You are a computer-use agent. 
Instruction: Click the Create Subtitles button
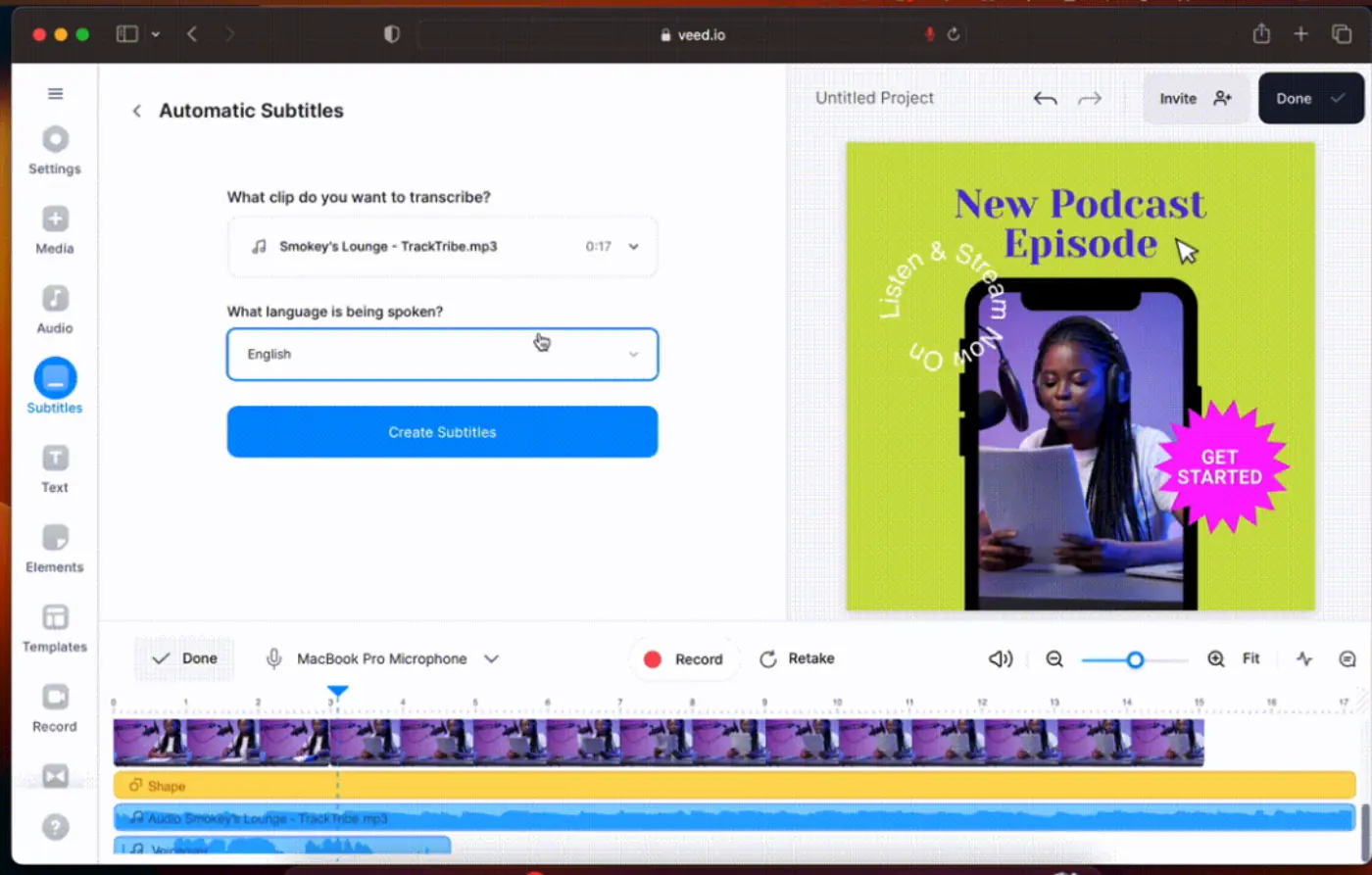pyautogui.click(x=442, y=432)
